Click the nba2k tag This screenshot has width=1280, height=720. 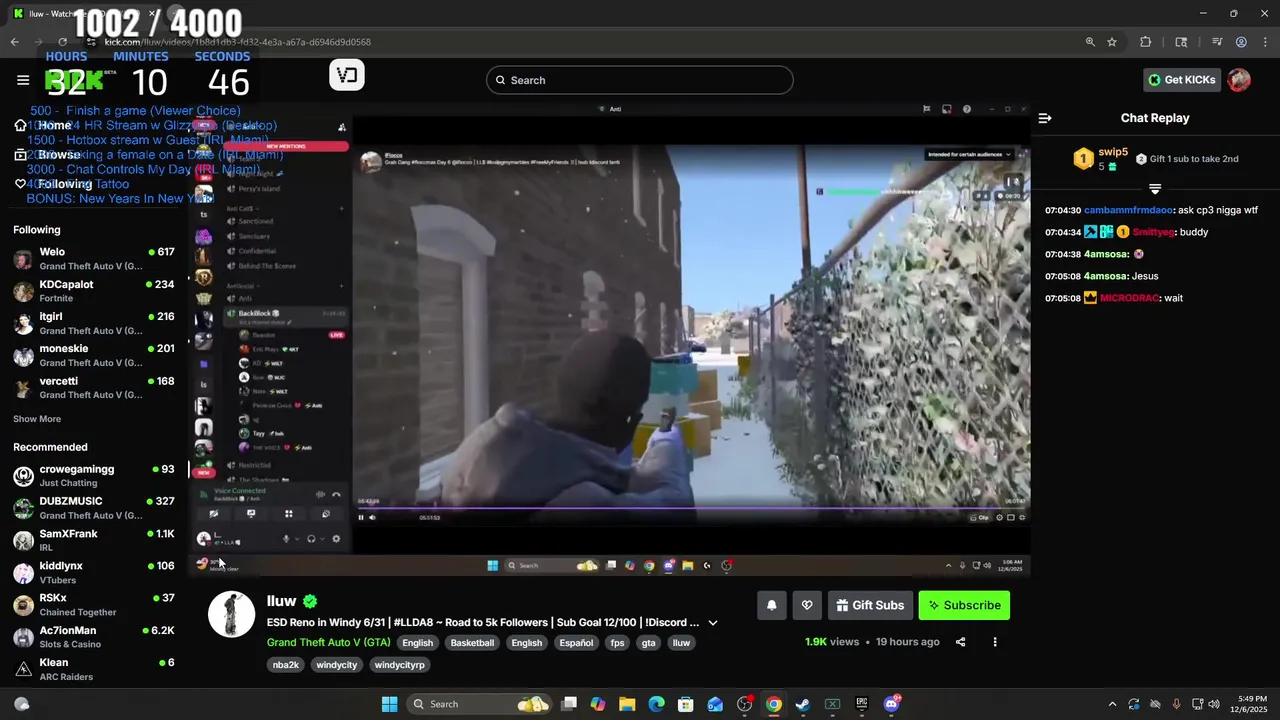pyautogui.click(x=286, y=665)
